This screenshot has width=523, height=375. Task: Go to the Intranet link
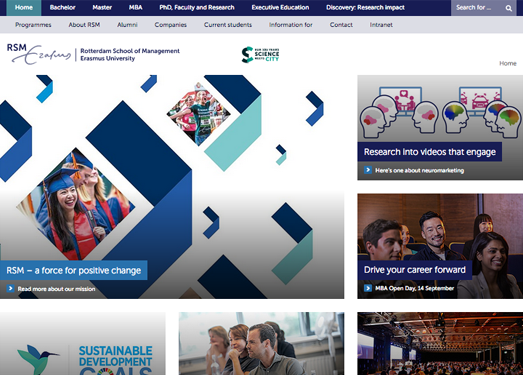point(381,25)
